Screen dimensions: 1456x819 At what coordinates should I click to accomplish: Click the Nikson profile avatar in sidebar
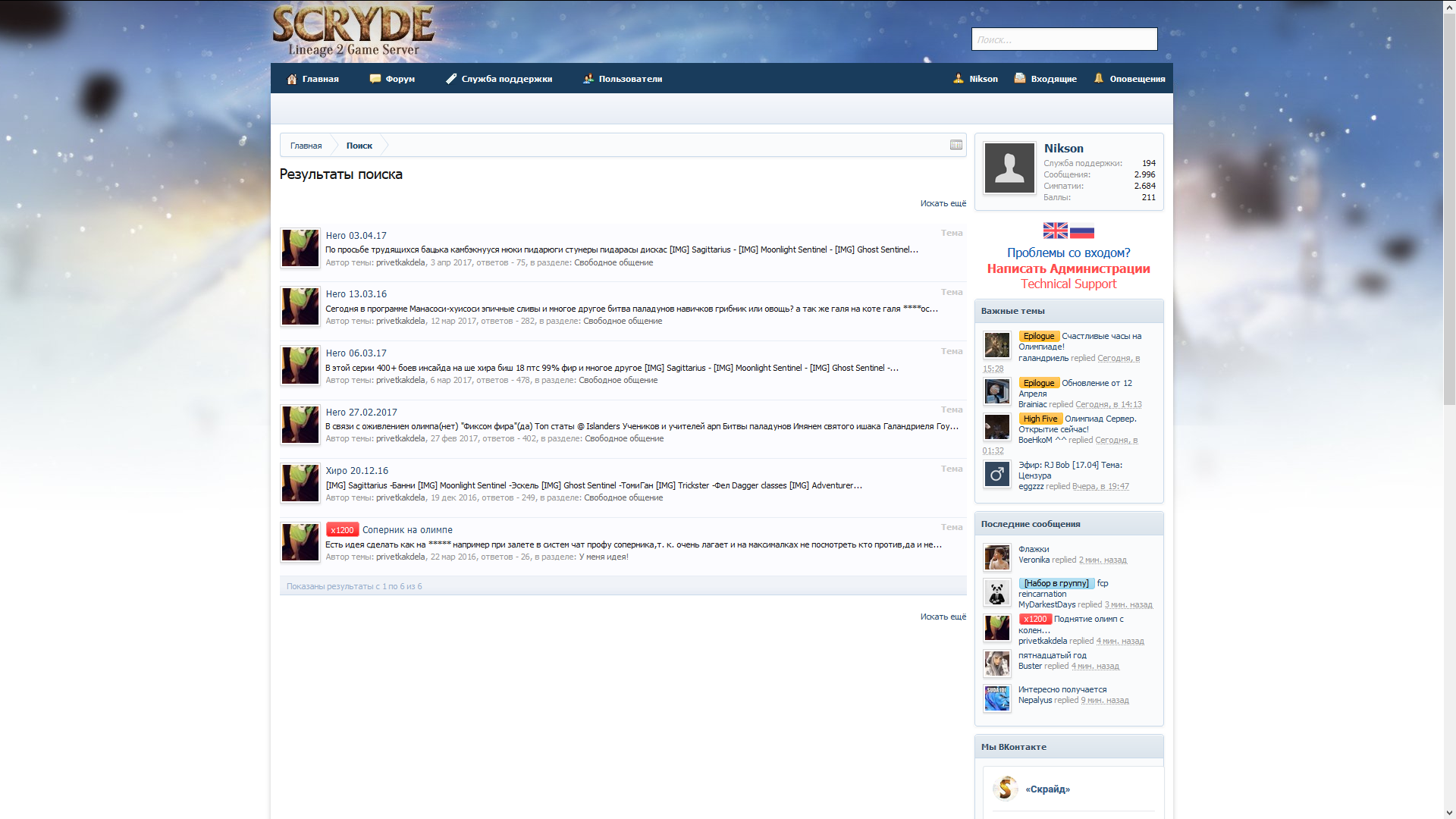tap(1009, 168)
